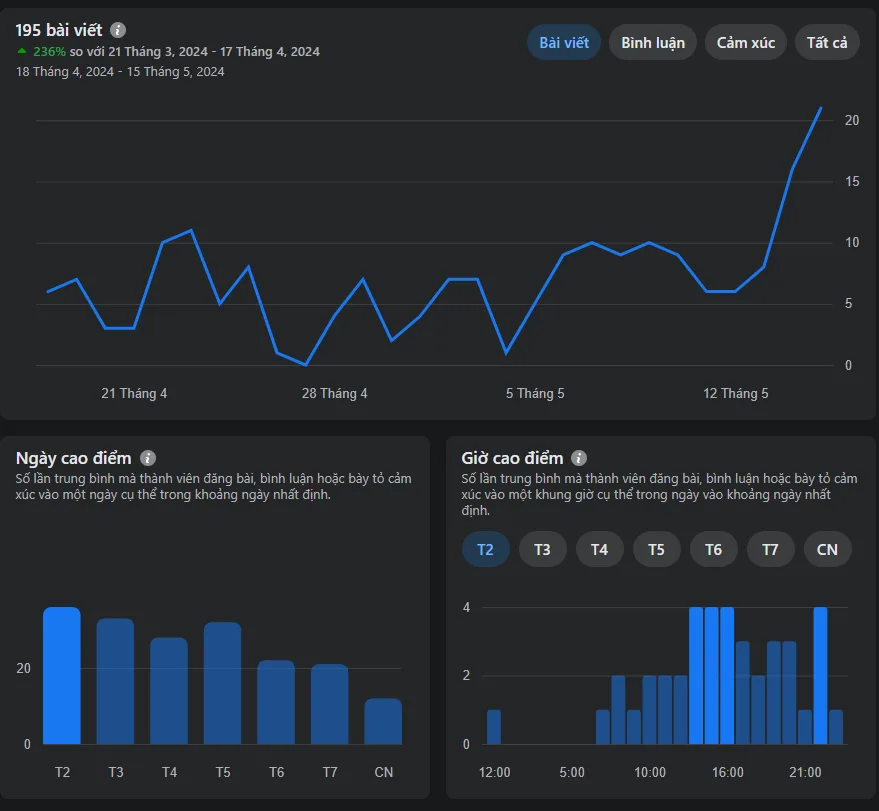Click the green "236%" growth figure

[49, 52]
